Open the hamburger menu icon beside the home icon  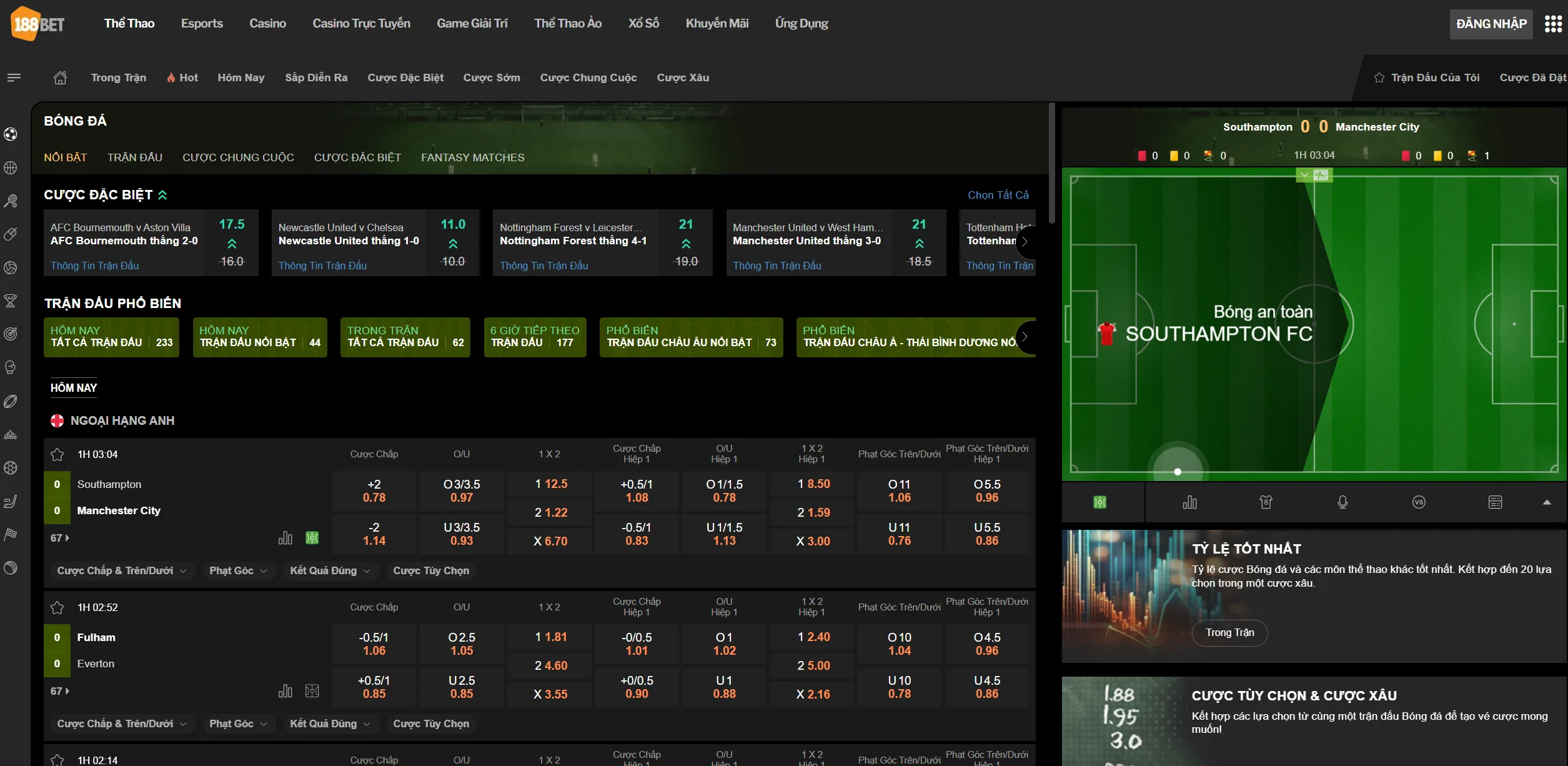(x=14, y=77)
